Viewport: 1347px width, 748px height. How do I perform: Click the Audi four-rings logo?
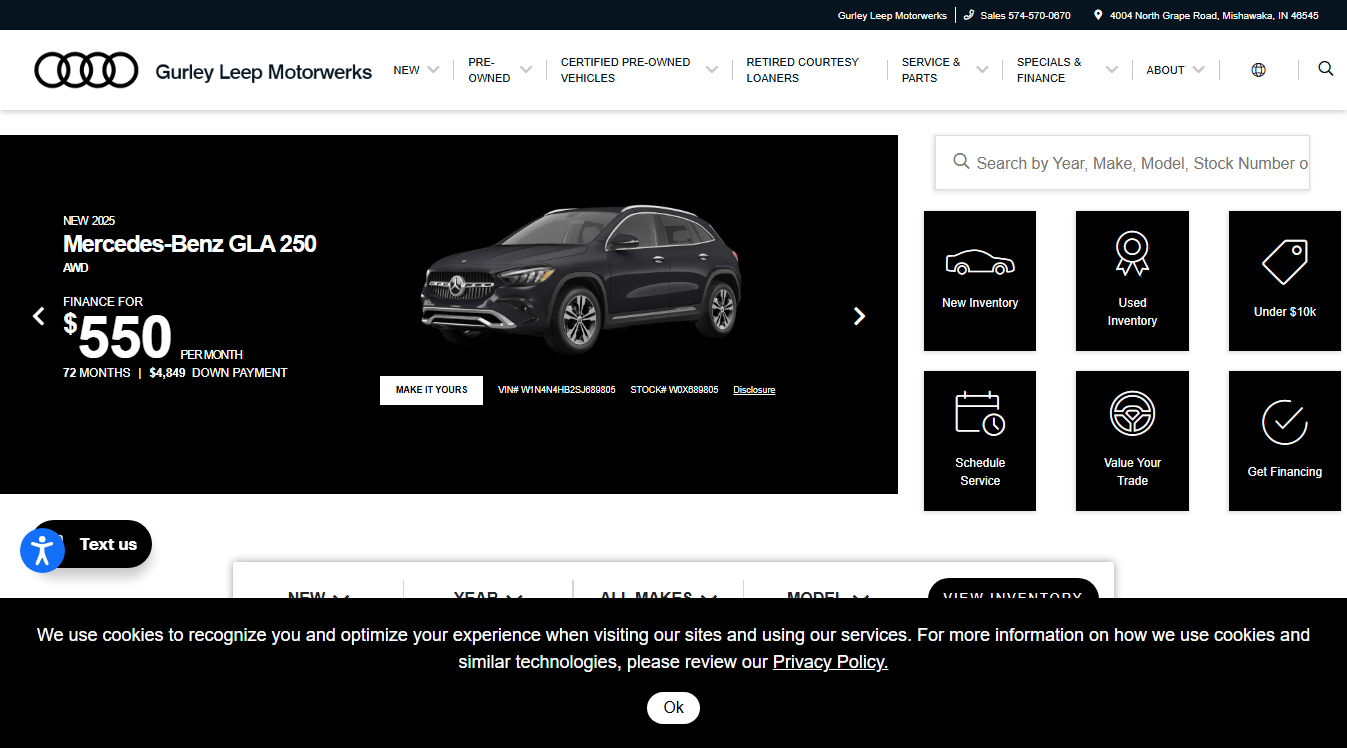tap(86, 70)
